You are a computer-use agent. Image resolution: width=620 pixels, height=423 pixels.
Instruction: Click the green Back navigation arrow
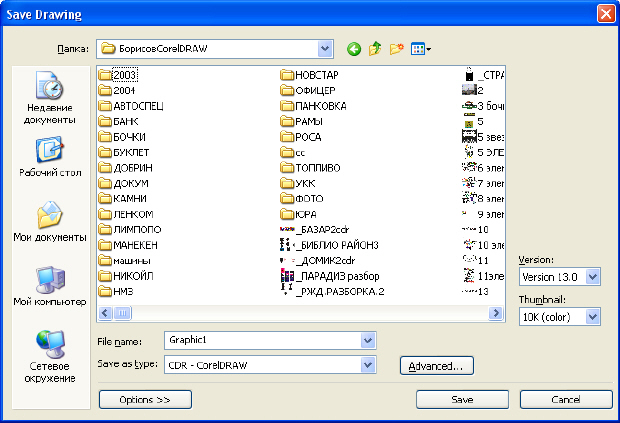[x=354, y=48]
